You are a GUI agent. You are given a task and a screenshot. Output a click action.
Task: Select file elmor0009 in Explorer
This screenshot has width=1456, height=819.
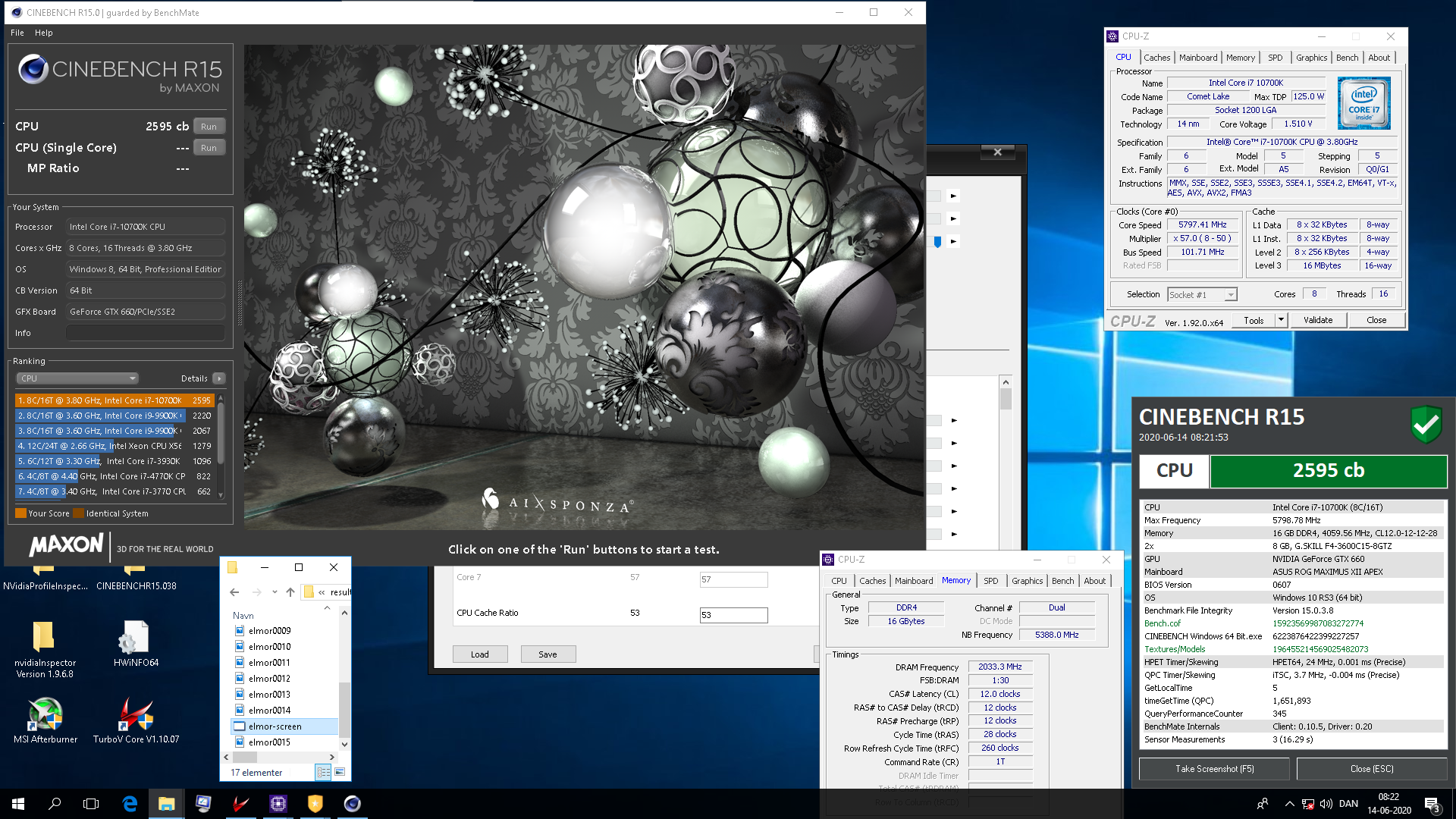click(269, 631)
